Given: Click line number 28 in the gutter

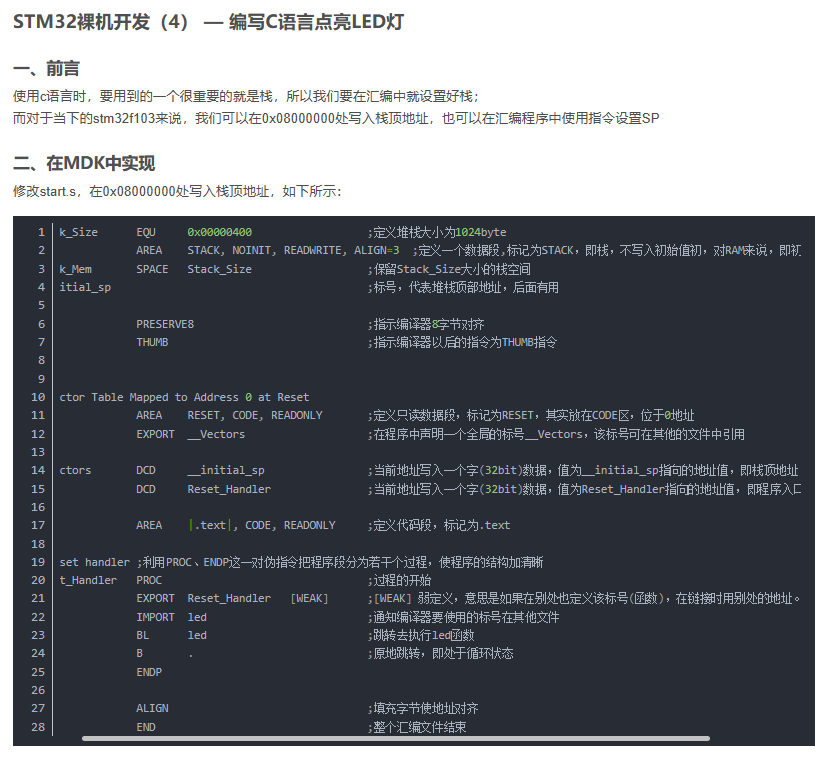Looking at the screenshot, I should coord(38,727).
